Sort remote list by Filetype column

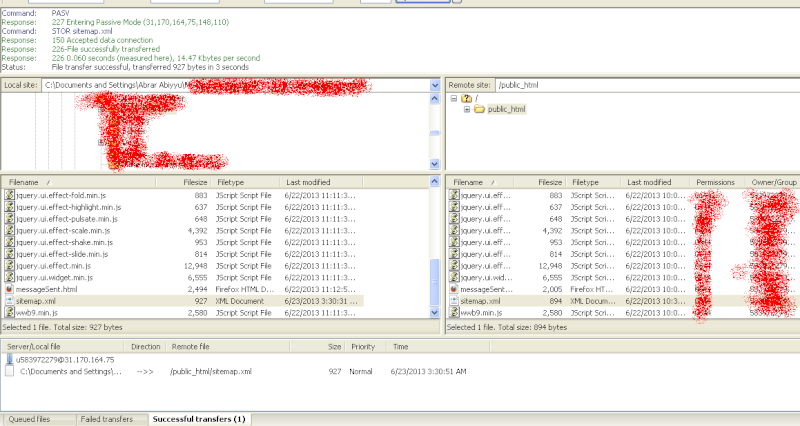593,182
